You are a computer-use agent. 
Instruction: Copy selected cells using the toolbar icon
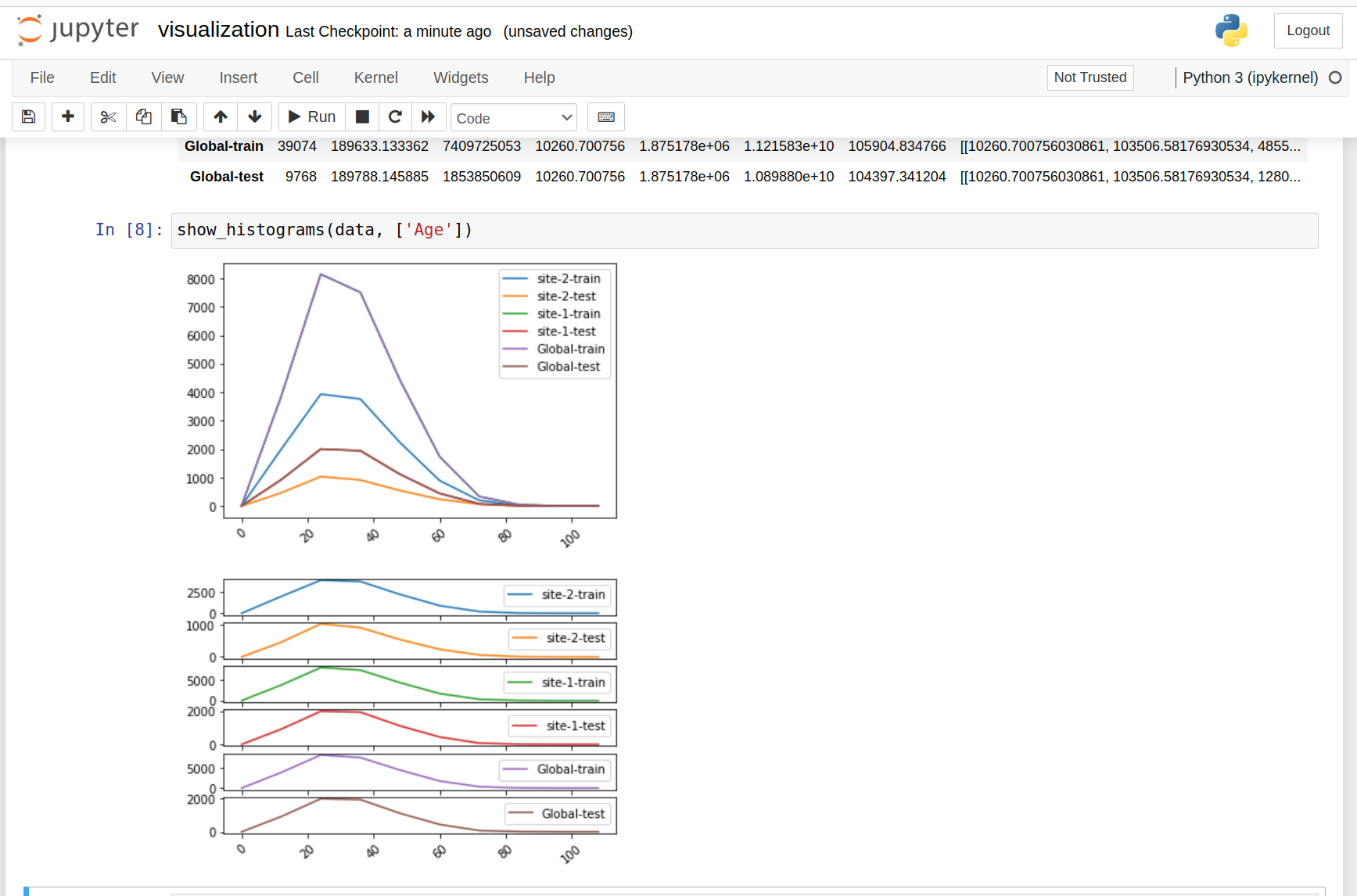pyautogui.click(x=143, y=117)
